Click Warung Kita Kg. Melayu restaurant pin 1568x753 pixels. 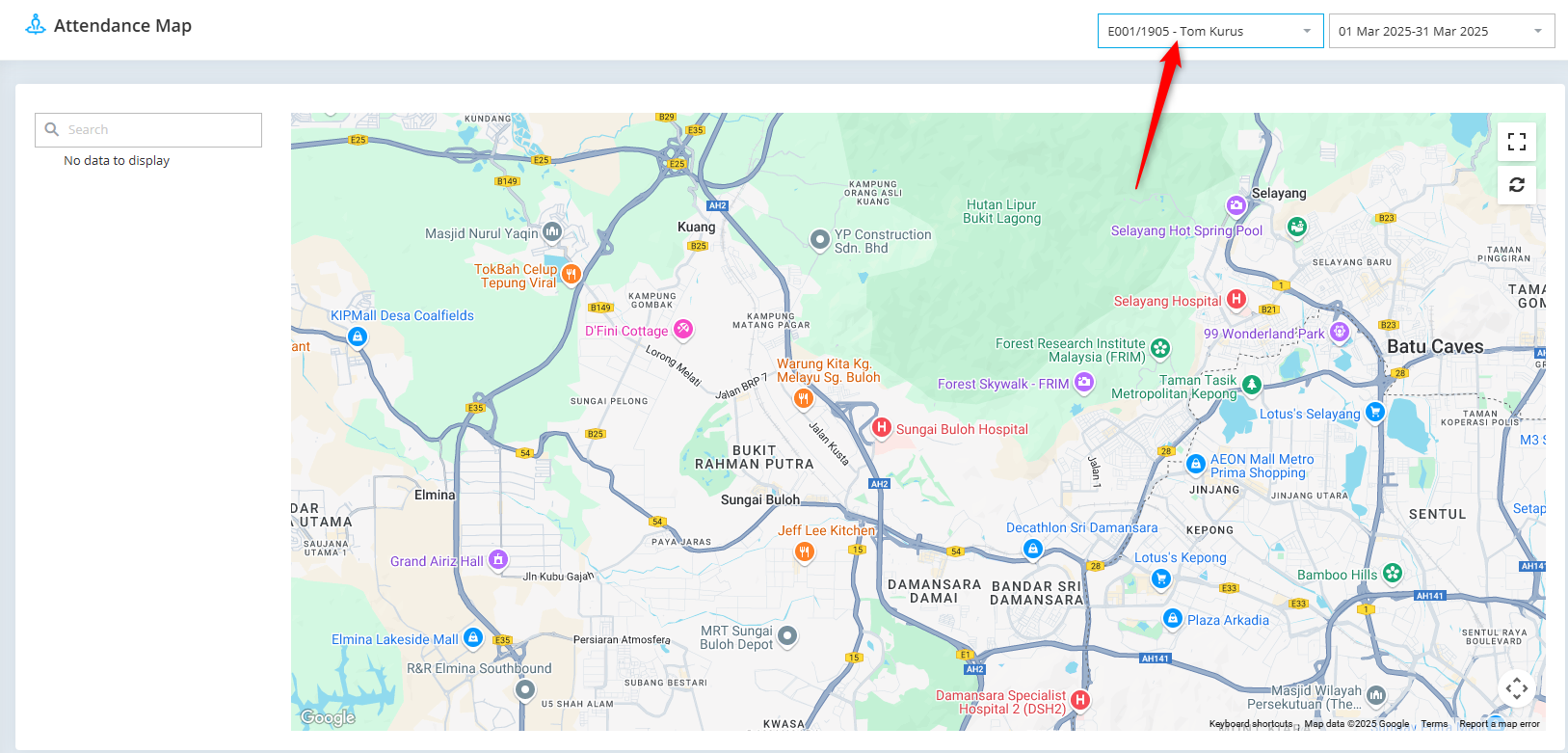coord(803,398)
